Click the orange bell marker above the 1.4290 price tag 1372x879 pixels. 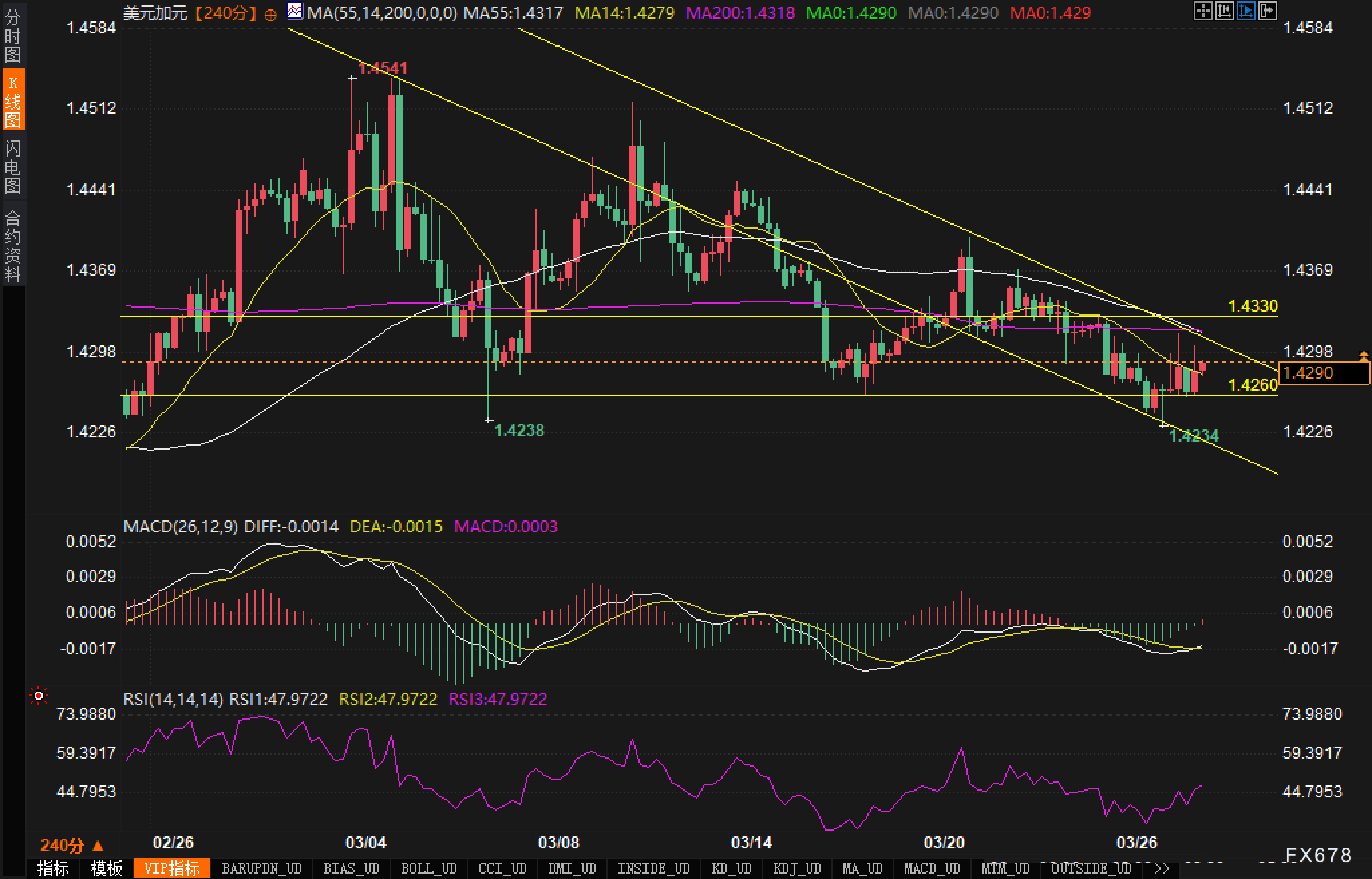1363,355
